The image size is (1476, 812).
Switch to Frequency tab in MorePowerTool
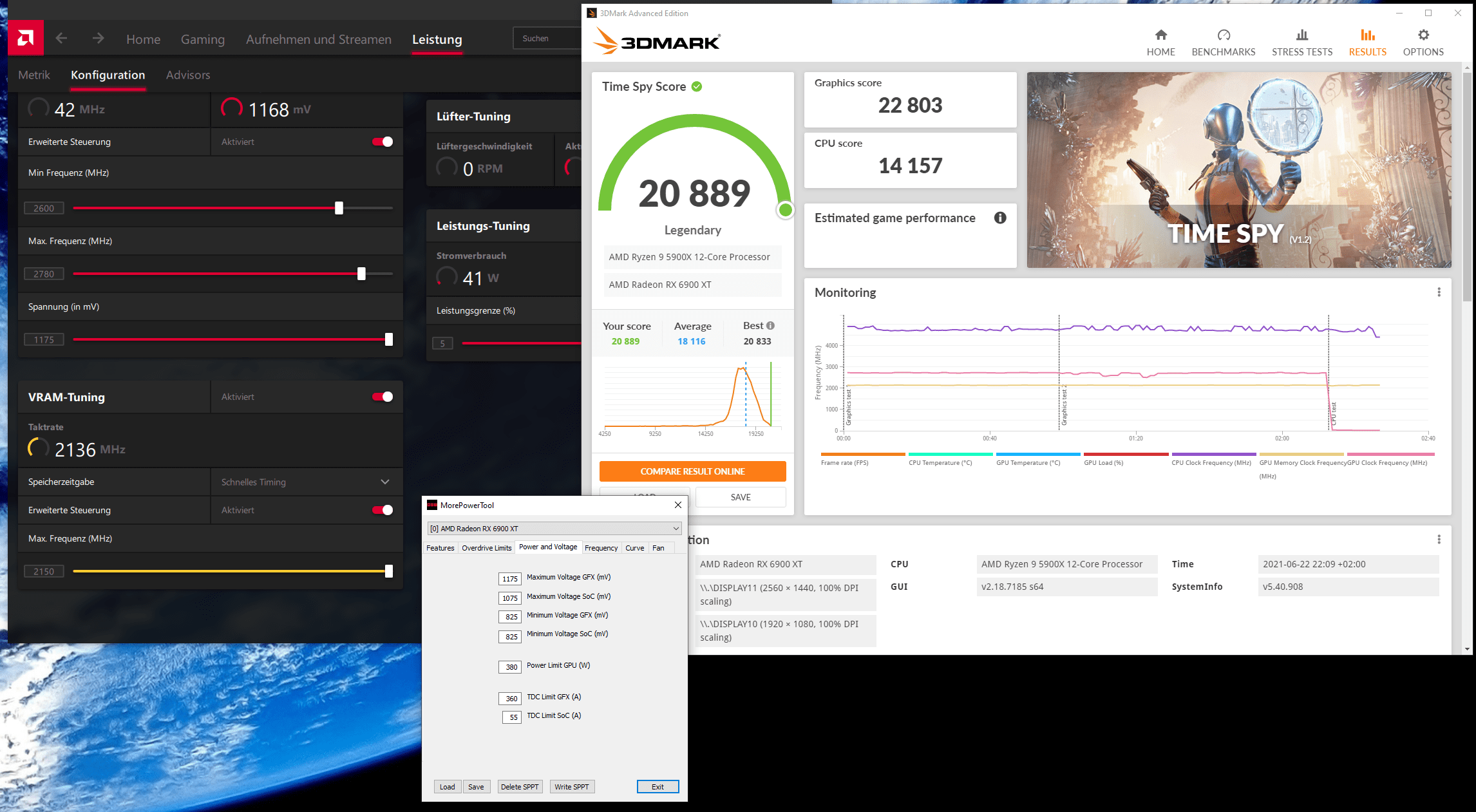click(x=601, y=548)
